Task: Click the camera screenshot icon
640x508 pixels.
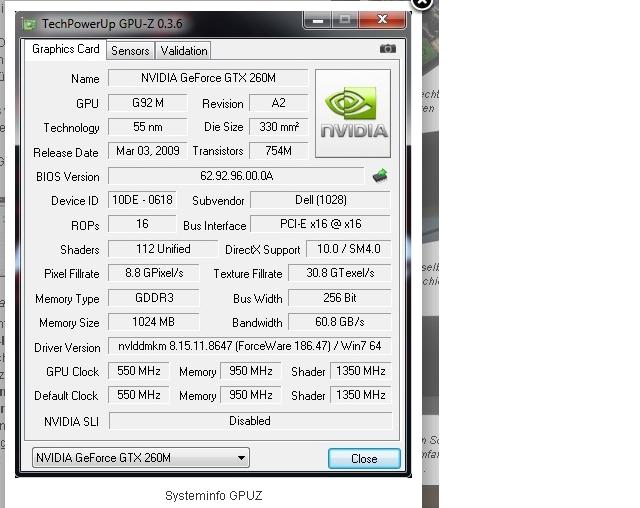Action: (x=387, y=49)
